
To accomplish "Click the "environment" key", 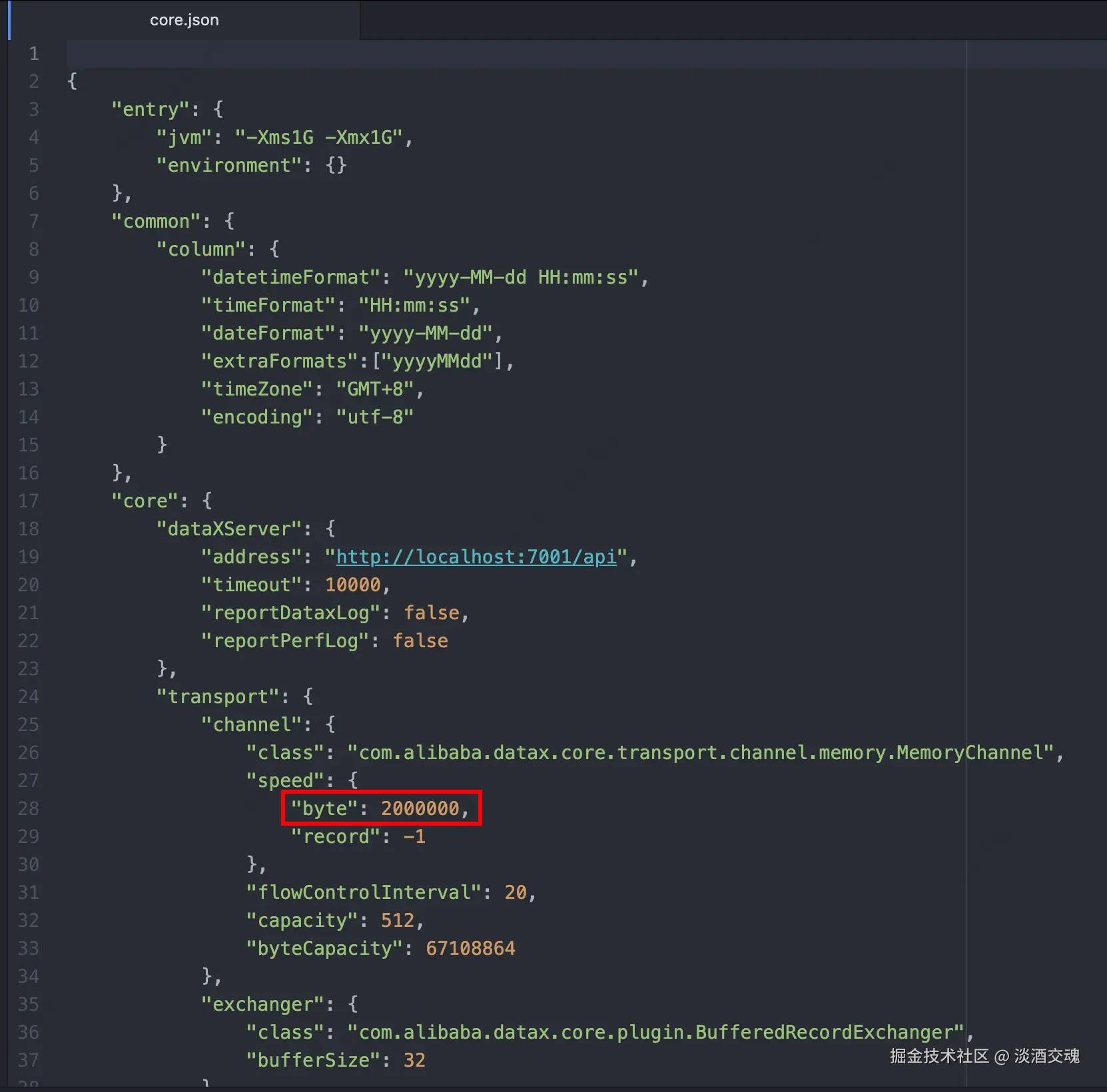I will click(228, 165).
